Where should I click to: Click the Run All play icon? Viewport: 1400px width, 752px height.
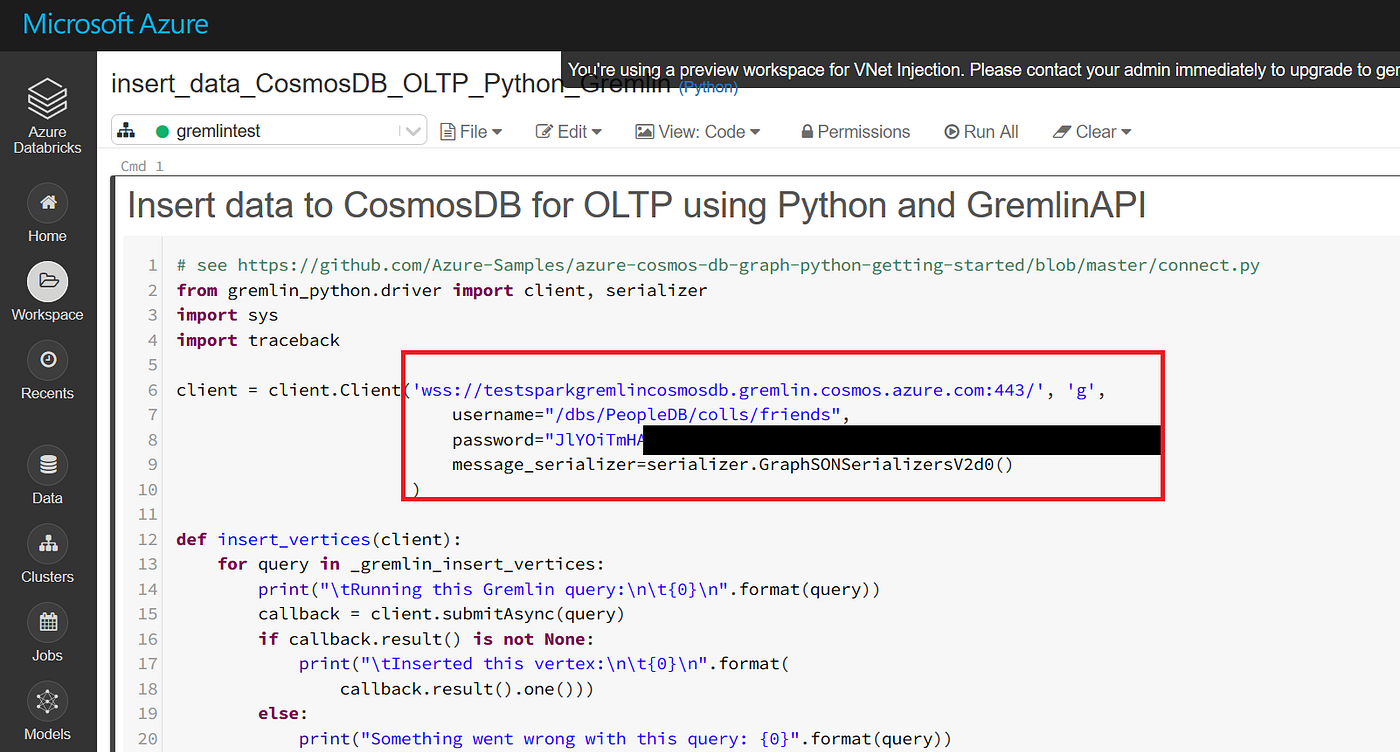coord(952,131)
